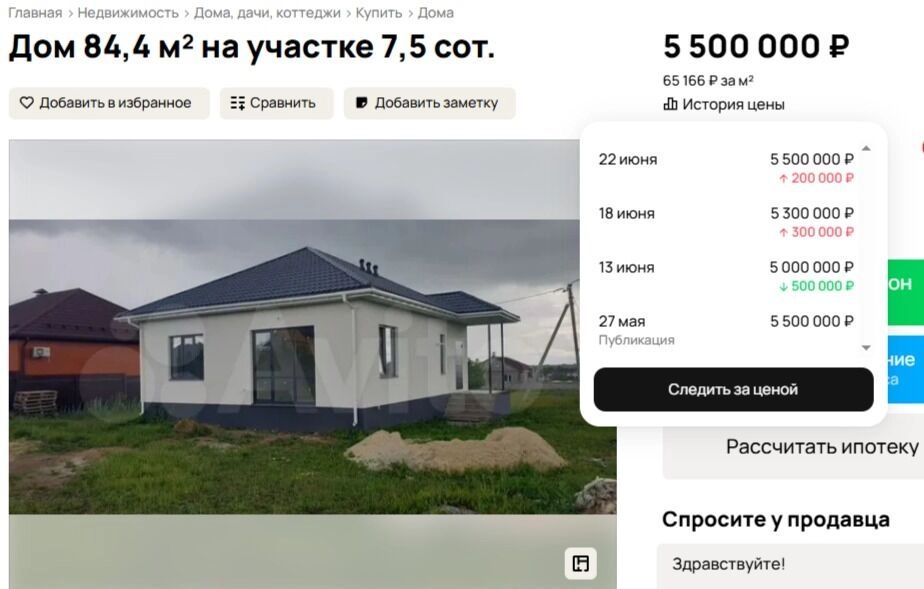Click the Рассчитать ипотеку button

click(x=793, y=447)
